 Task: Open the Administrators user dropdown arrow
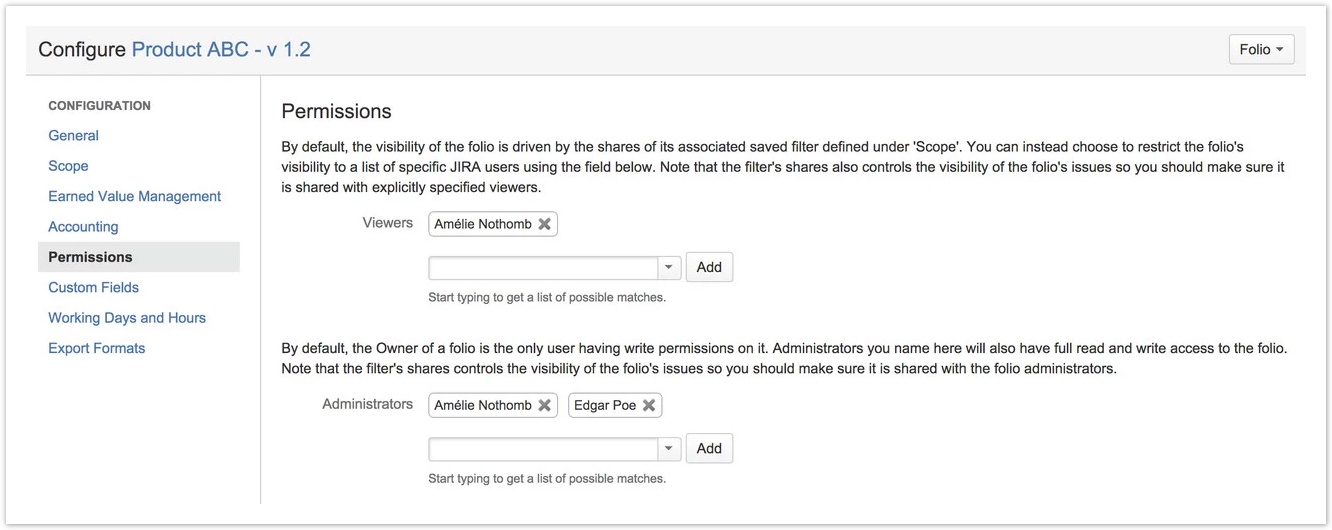point(669,448)
